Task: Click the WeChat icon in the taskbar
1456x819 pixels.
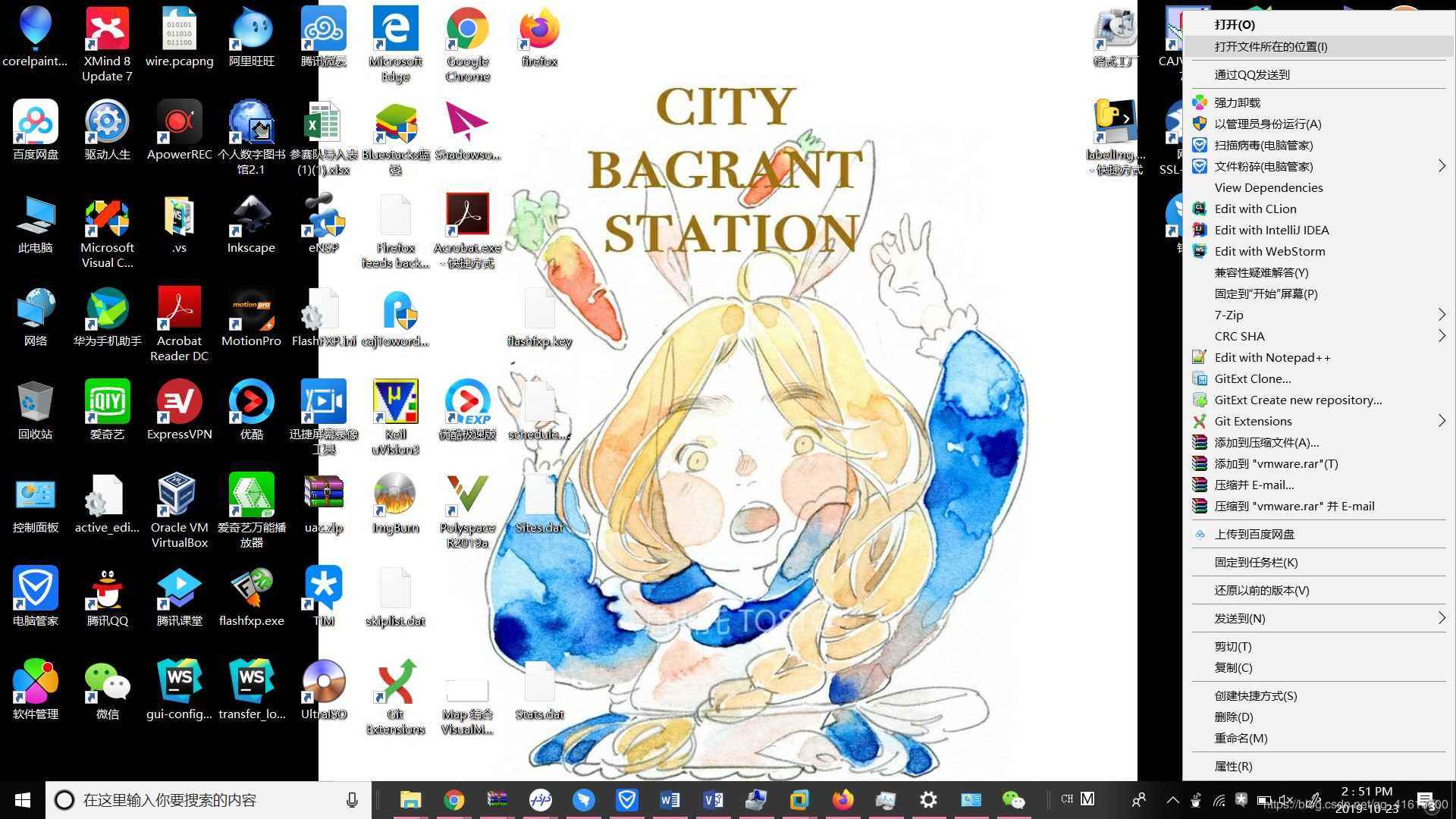Action: pyautogui.click(x=1013, y=799)
